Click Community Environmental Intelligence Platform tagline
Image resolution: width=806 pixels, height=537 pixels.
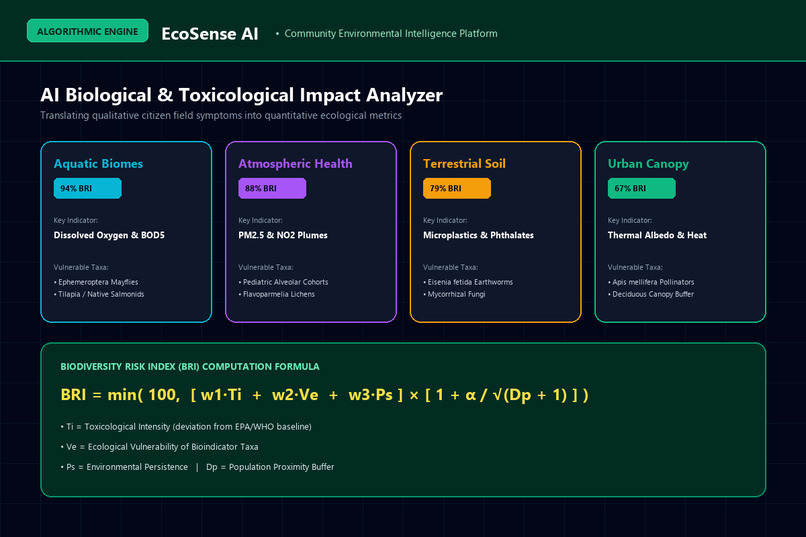coord(391,33)
